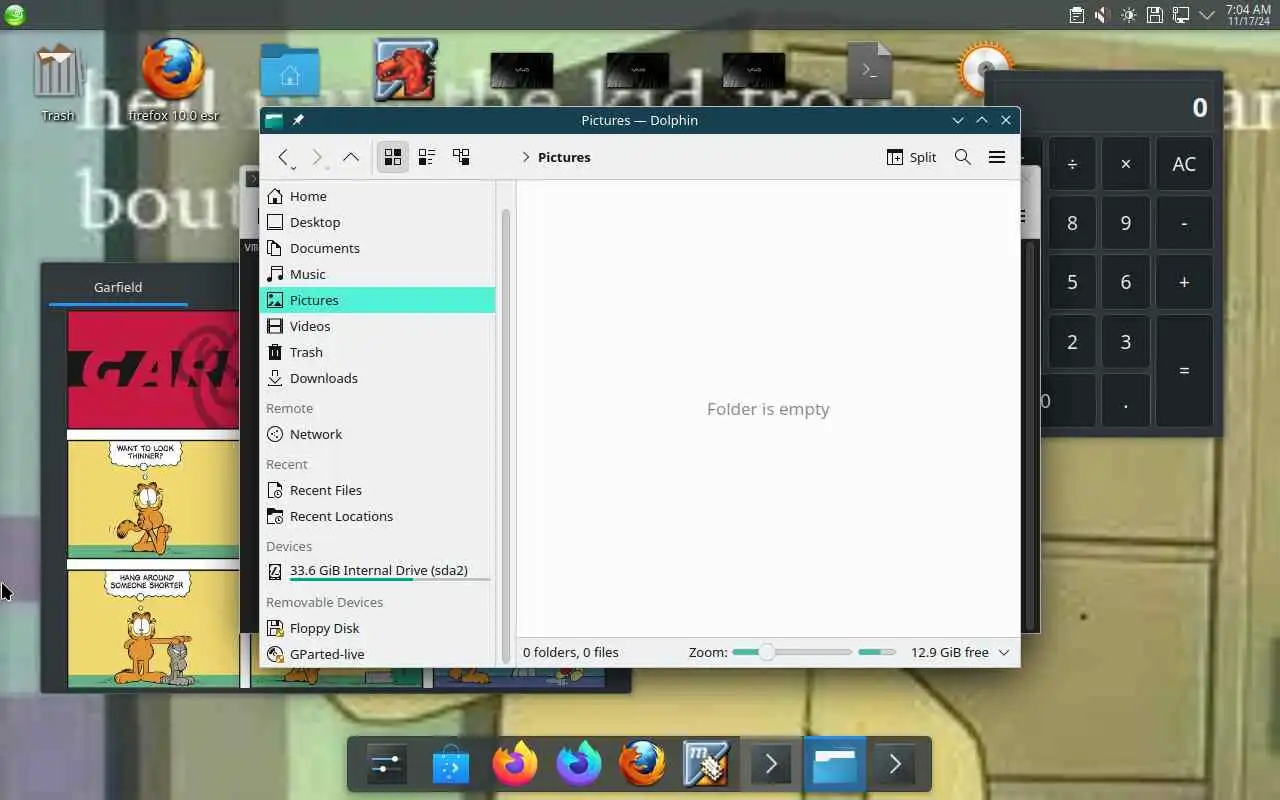Expand the status bar chevron beside free space
The image size is (1280, 800).
(x=1004, y=652)
